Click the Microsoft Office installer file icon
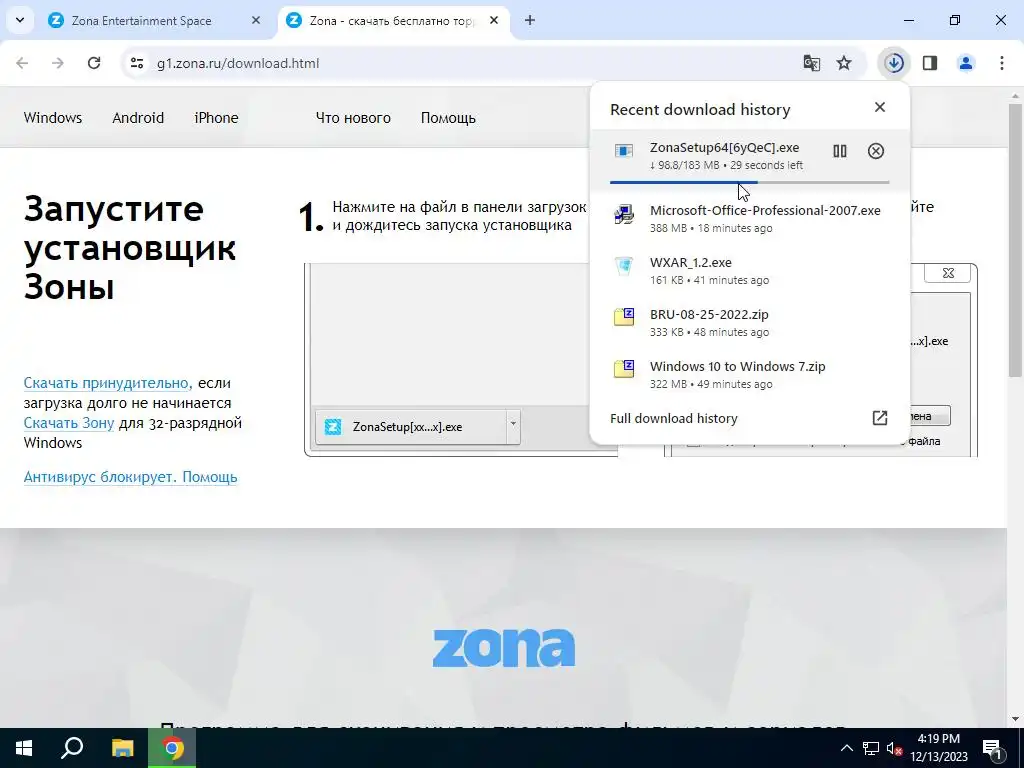1024x768 pixels. coord(624,214)
